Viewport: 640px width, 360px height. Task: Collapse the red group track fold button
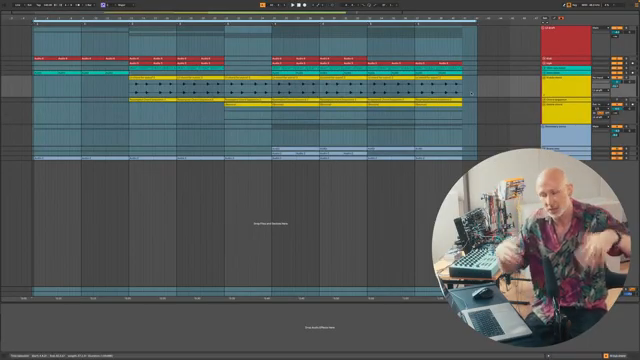coord(543,28)
